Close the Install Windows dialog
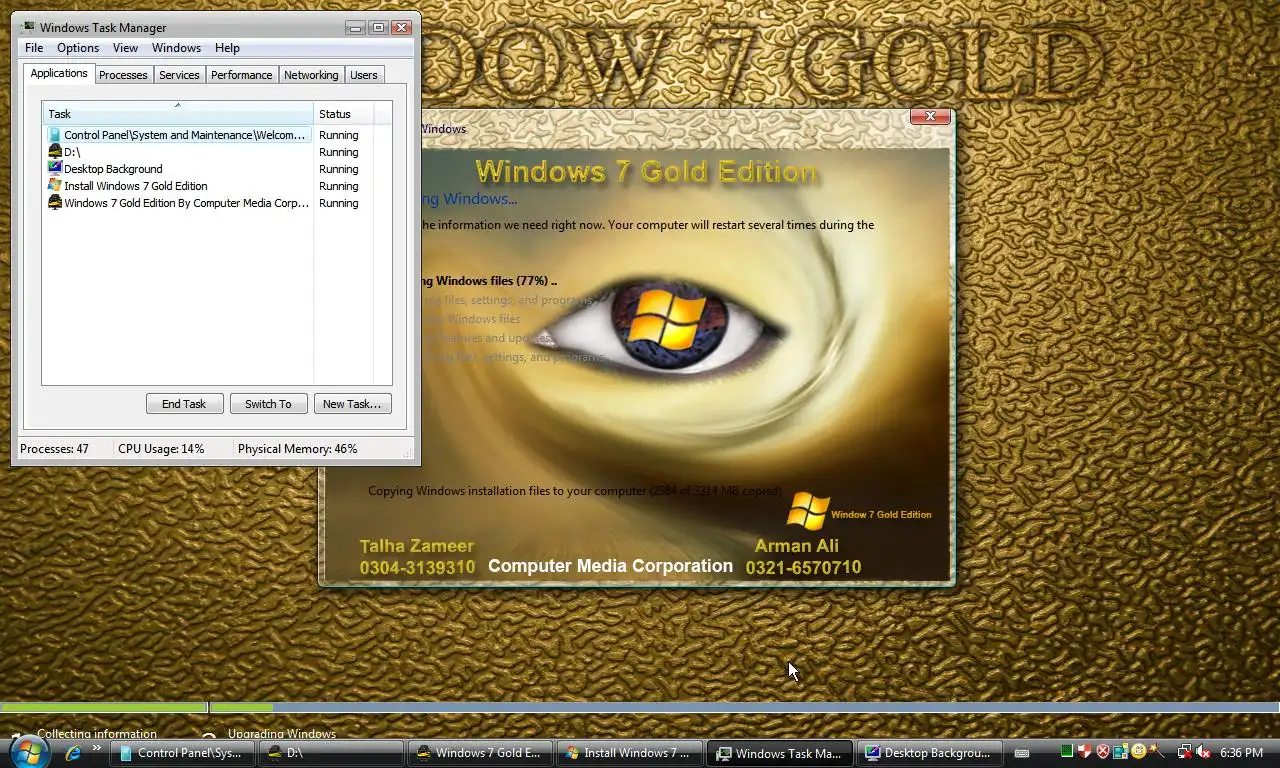Screen dimensions: 1280x768 pos(930,116)
